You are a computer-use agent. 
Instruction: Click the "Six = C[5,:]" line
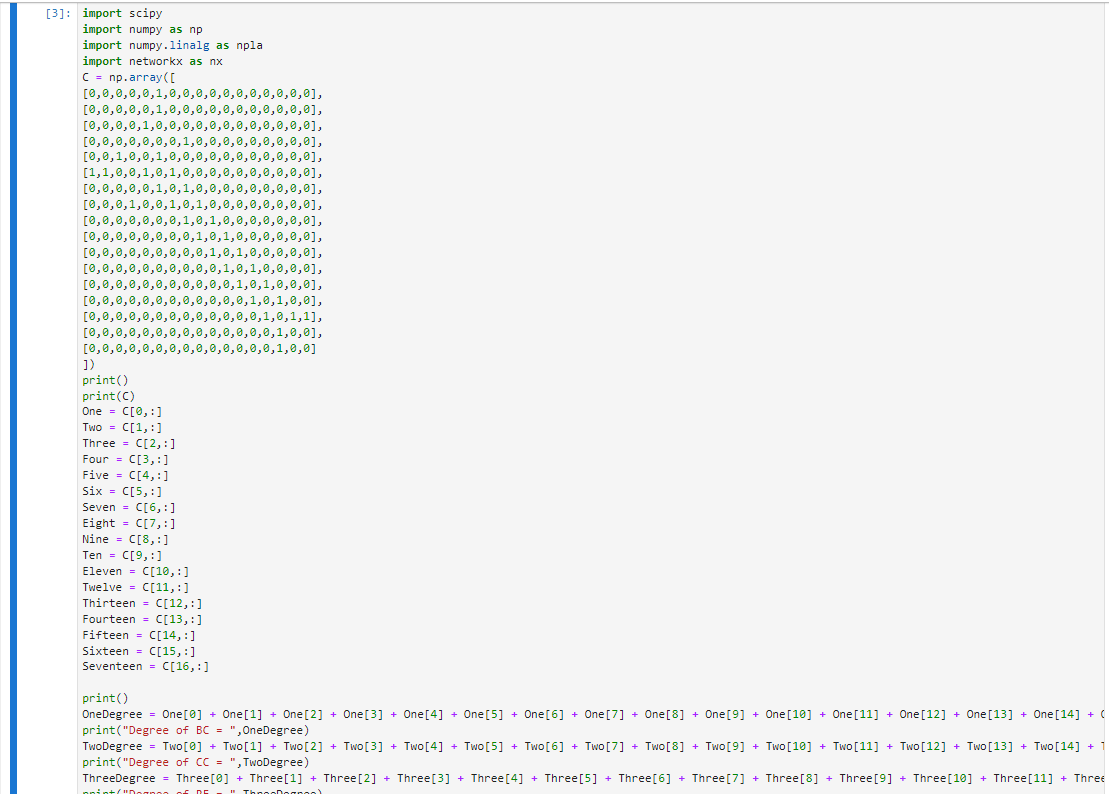(122, 491)
